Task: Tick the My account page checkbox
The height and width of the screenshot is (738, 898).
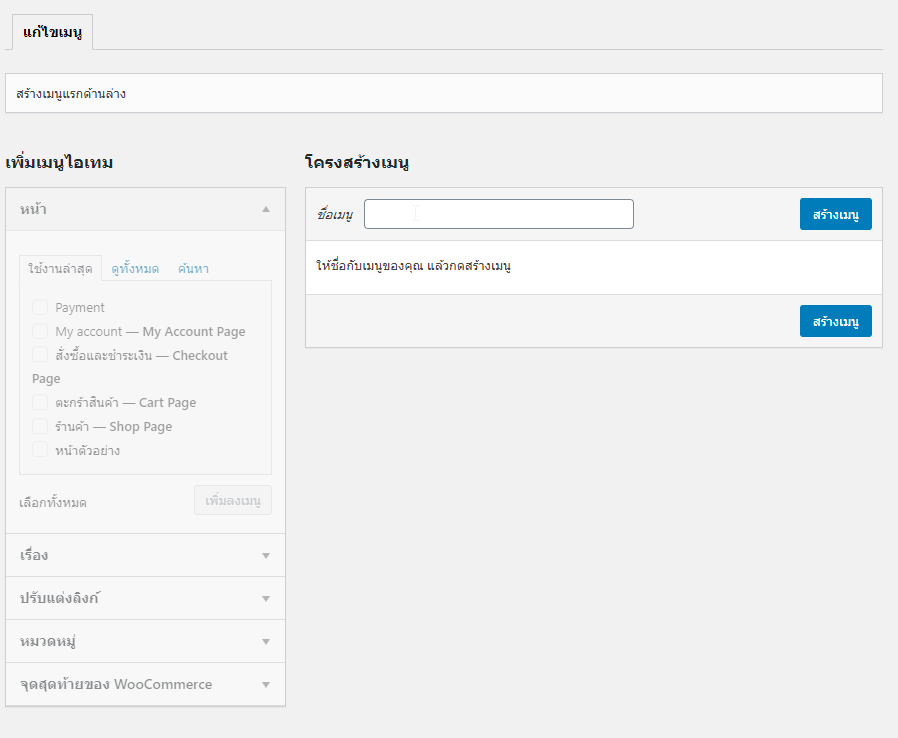Action: point(40,331)
